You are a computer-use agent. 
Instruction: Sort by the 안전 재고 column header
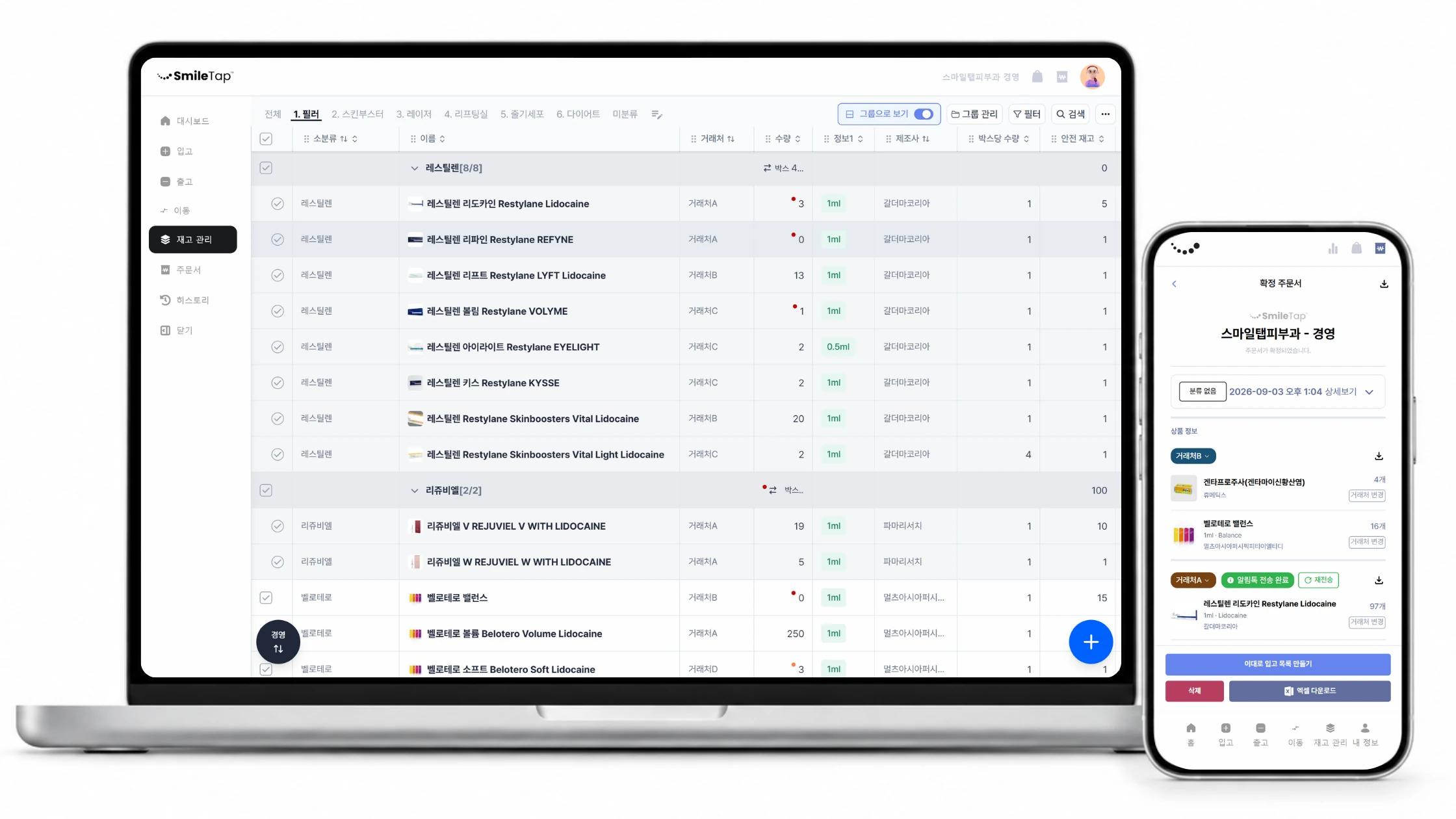point(1077,138)
